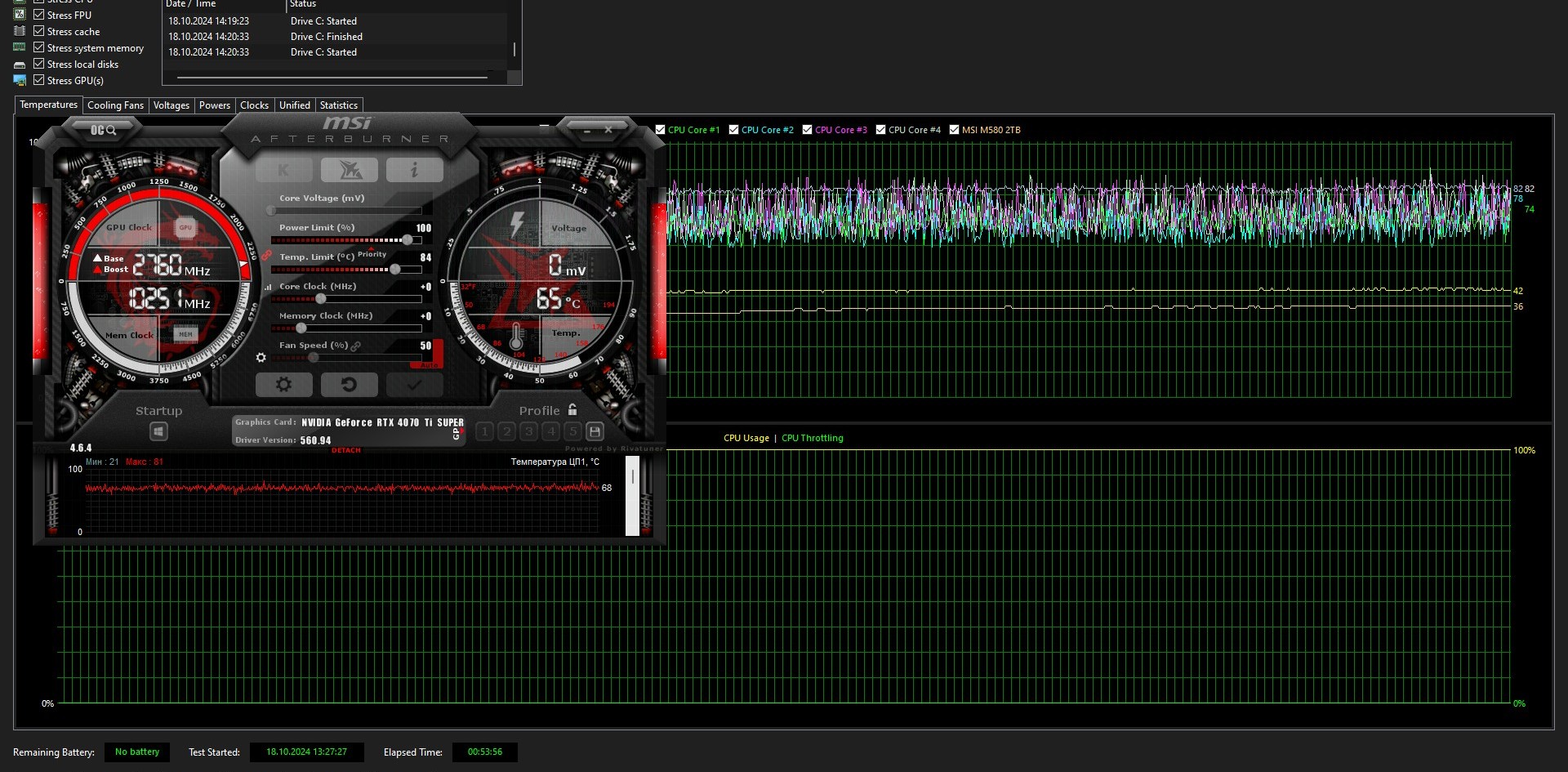Click the test started value 18.10.2024 13:27:27

[x=306, y=752]
